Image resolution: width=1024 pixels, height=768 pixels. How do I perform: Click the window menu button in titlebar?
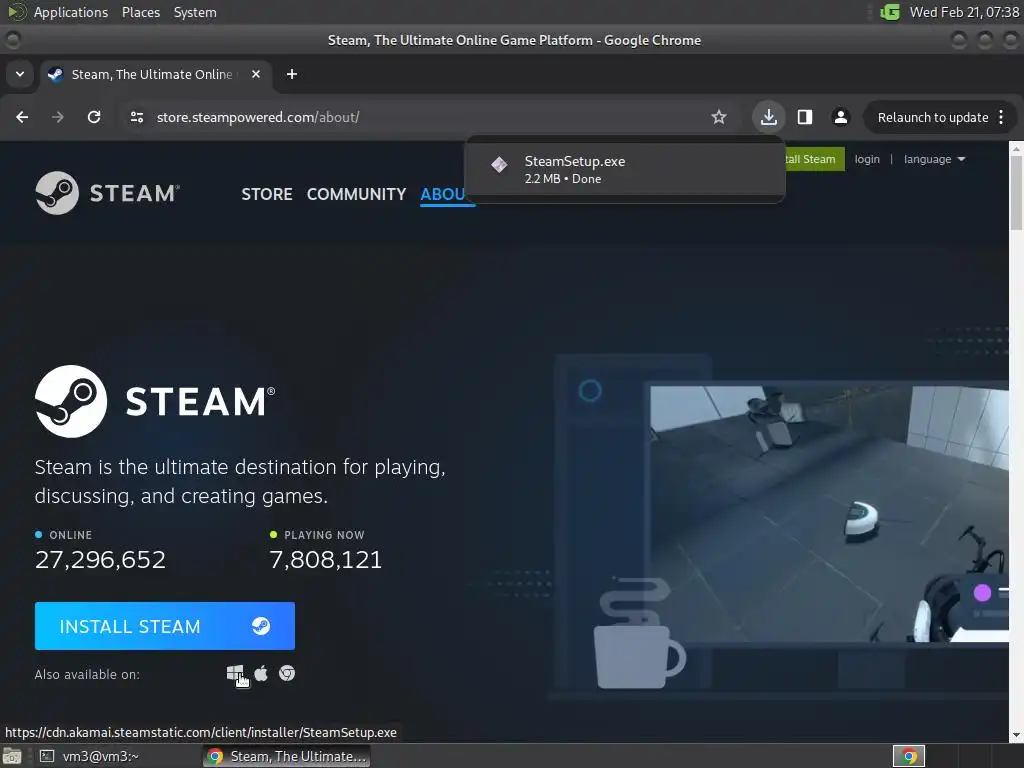point(12,40)
